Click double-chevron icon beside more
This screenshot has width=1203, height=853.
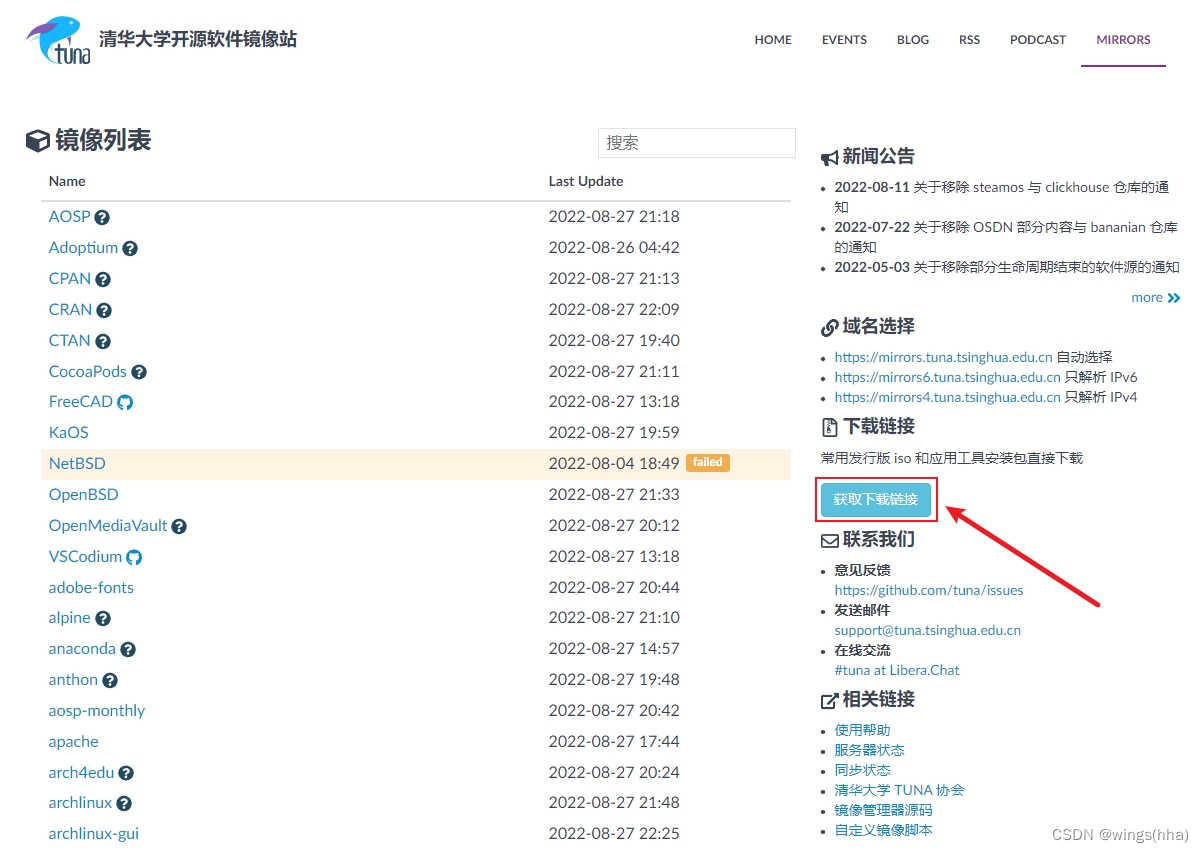click(x=1174, y=298)
